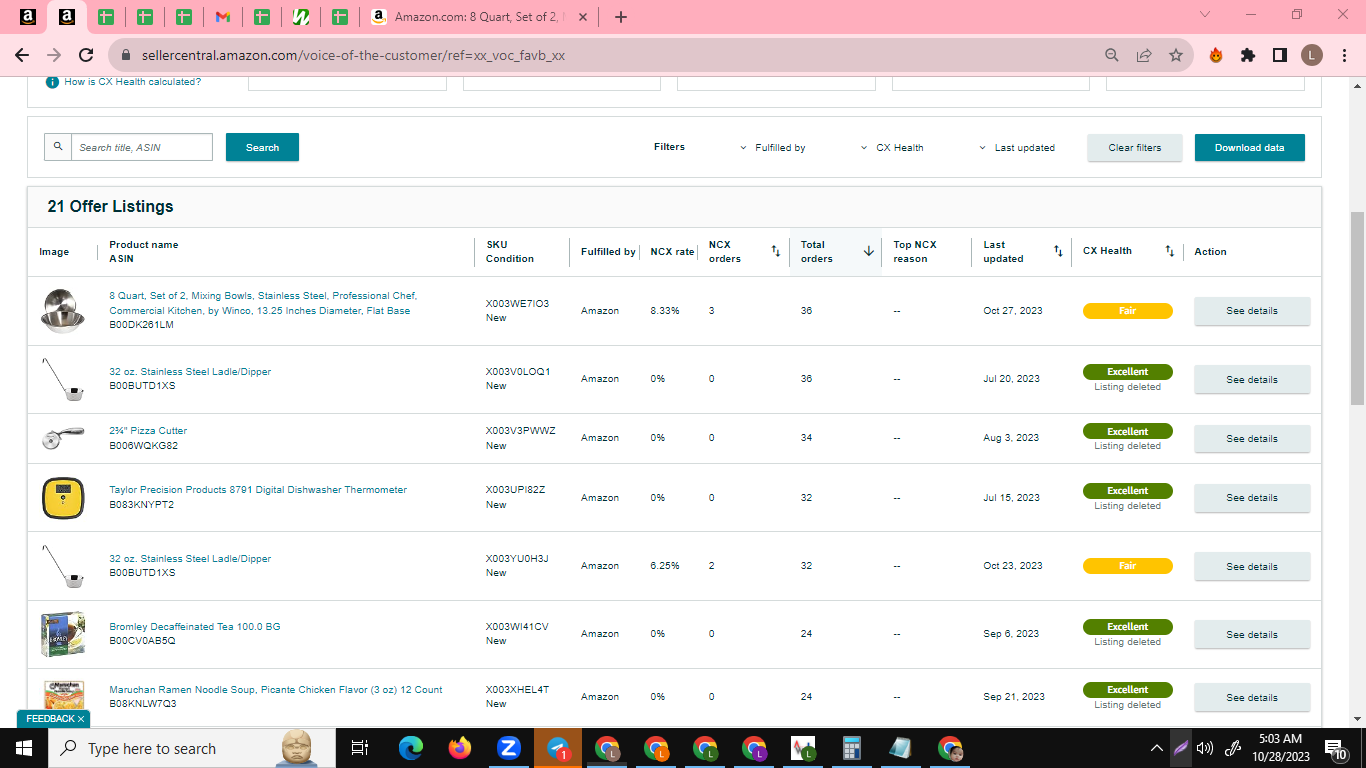See details for the Bromley Decaffeinated Tea row
Viewport: 1366px width, 768px height.
(x=1252, y=634)
